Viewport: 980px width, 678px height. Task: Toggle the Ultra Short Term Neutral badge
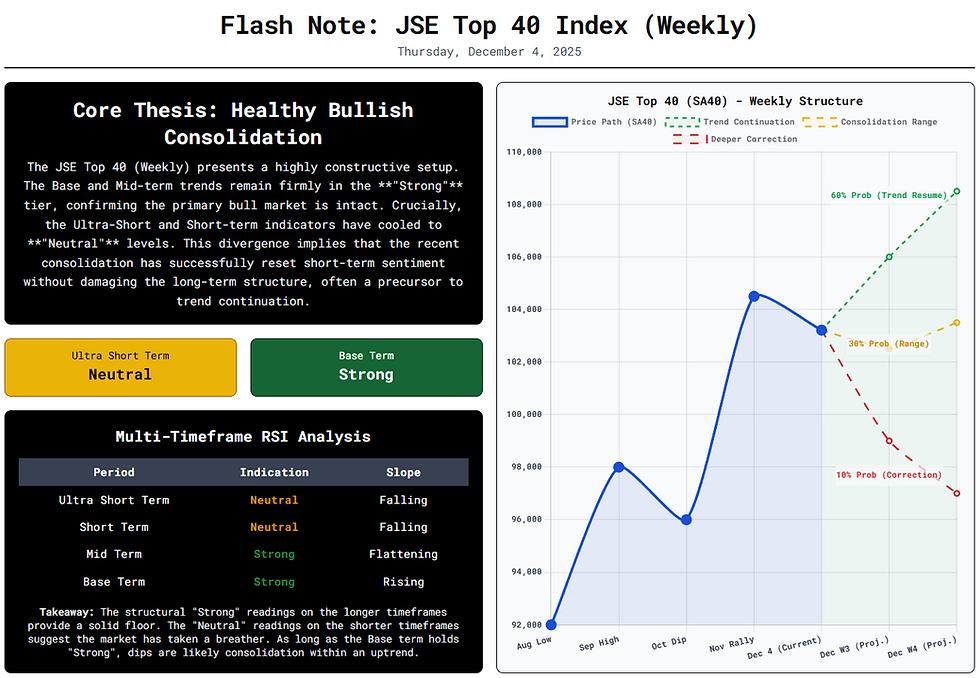(x=120, y=367)
